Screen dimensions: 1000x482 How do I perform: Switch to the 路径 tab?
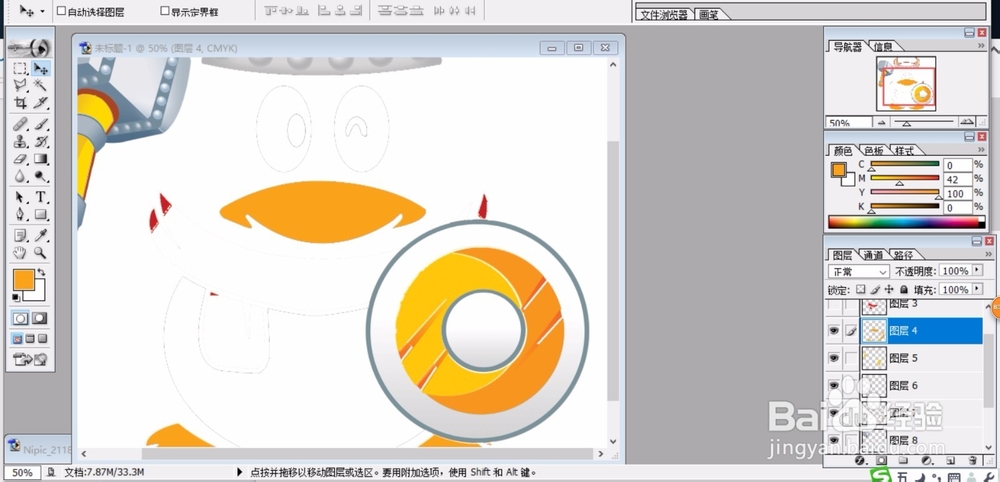(903, 255)
